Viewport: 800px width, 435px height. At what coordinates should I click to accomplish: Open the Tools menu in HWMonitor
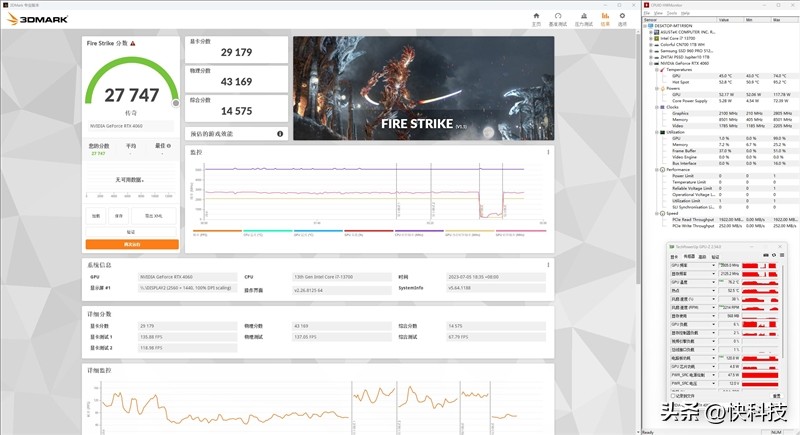pyautogui.click(x=672, y=13)
